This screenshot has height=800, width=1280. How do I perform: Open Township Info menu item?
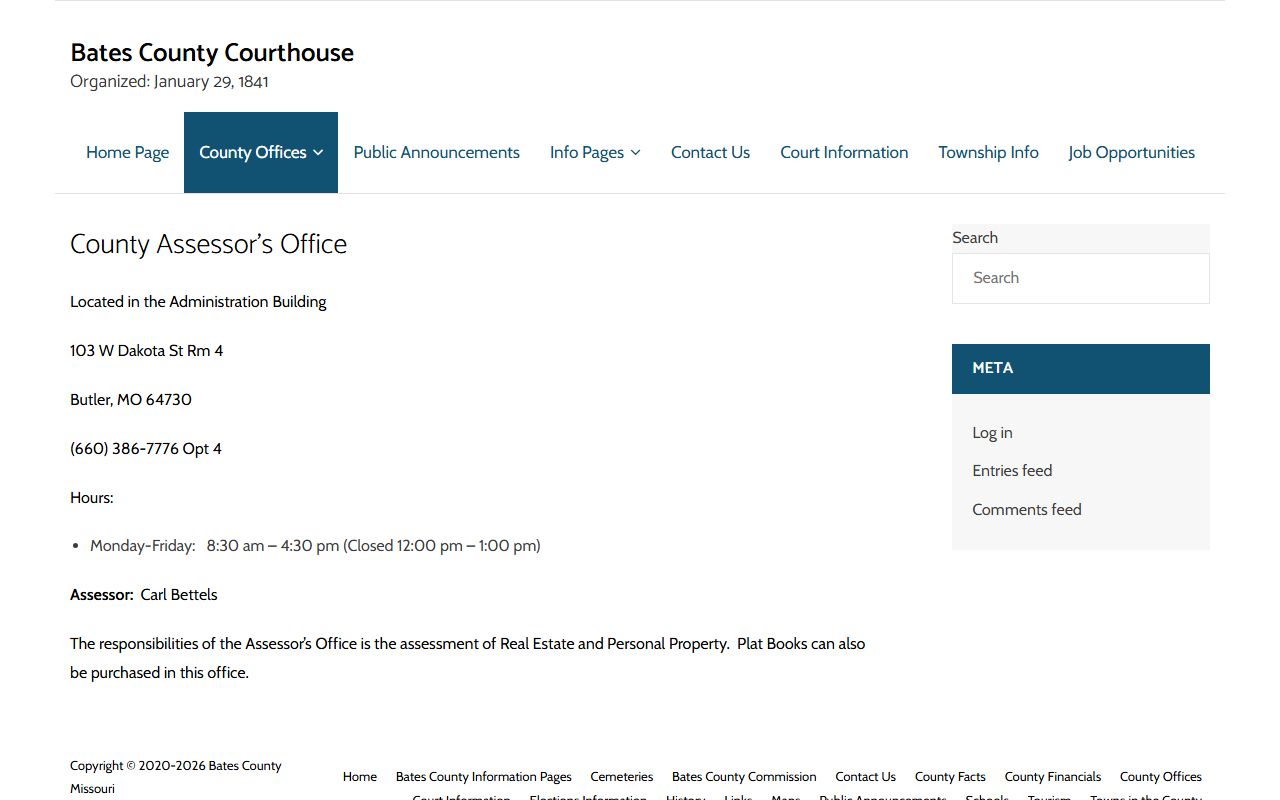point(988,152)
